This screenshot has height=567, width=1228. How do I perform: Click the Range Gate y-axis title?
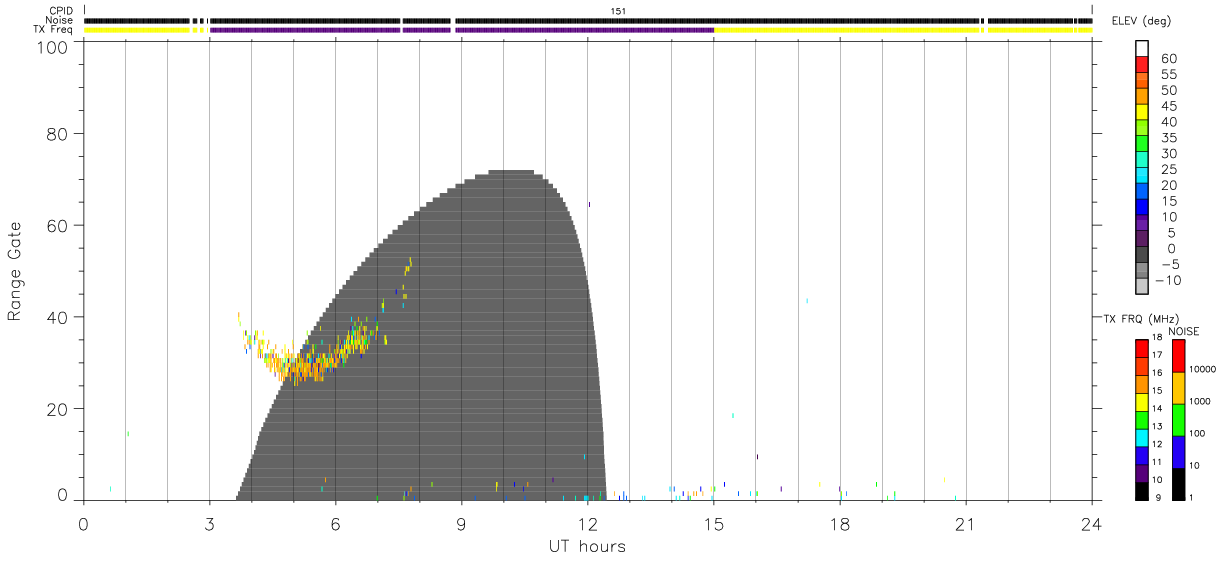(15, 271)
